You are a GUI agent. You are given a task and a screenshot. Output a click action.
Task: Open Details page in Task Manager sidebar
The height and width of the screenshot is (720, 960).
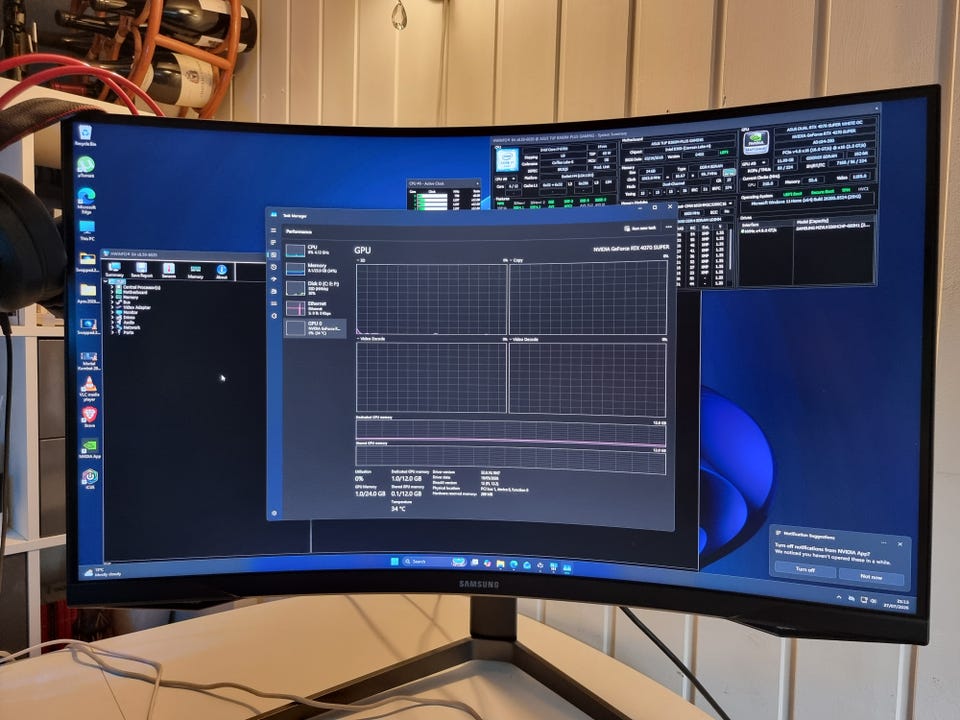click(x=274, y=304)
